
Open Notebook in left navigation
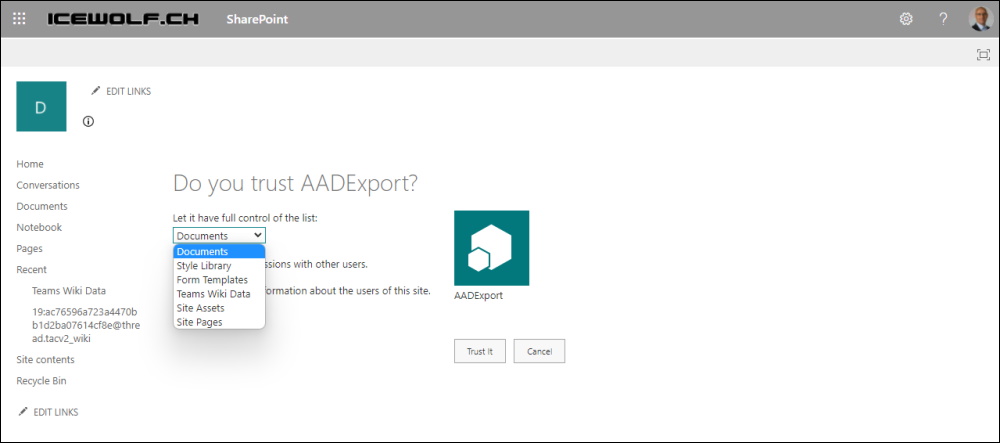(x=39, y=227)
